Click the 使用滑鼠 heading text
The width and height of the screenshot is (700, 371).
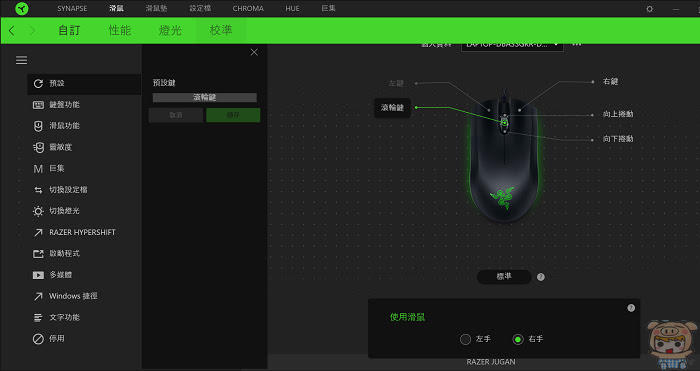(407, 317)
